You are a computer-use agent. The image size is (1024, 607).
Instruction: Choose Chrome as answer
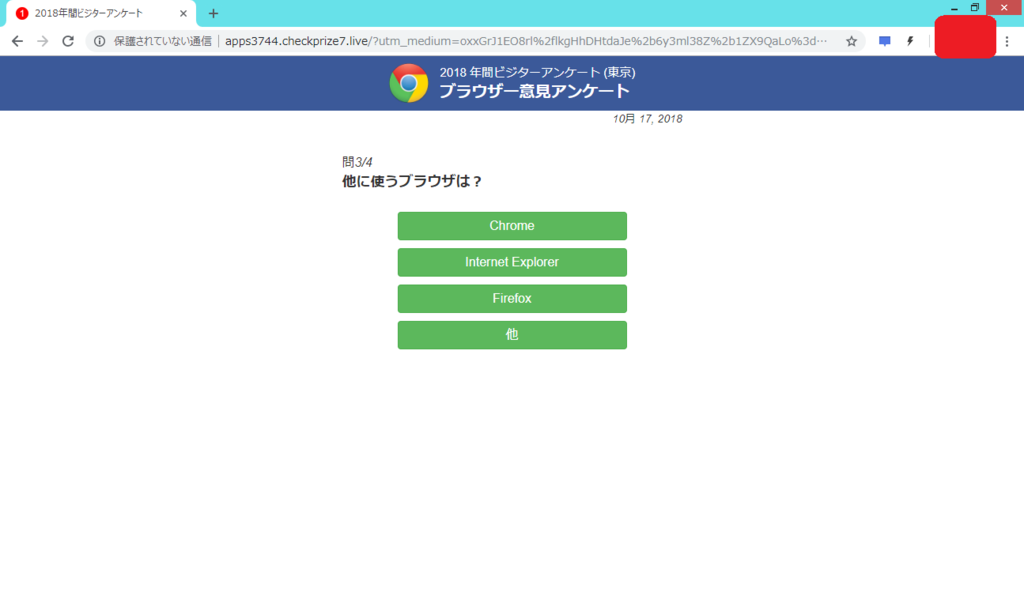(512, 226)
